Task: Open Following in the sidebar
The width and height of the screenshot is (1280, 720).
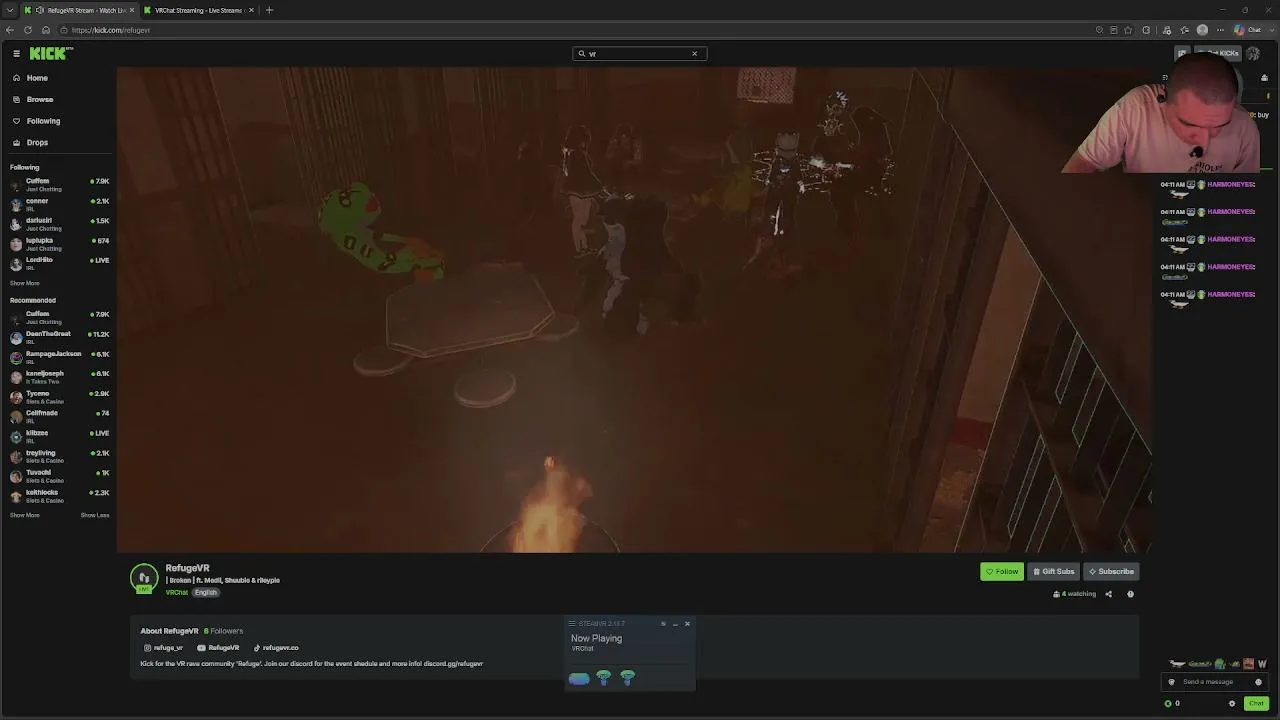Action: point(43,121)
